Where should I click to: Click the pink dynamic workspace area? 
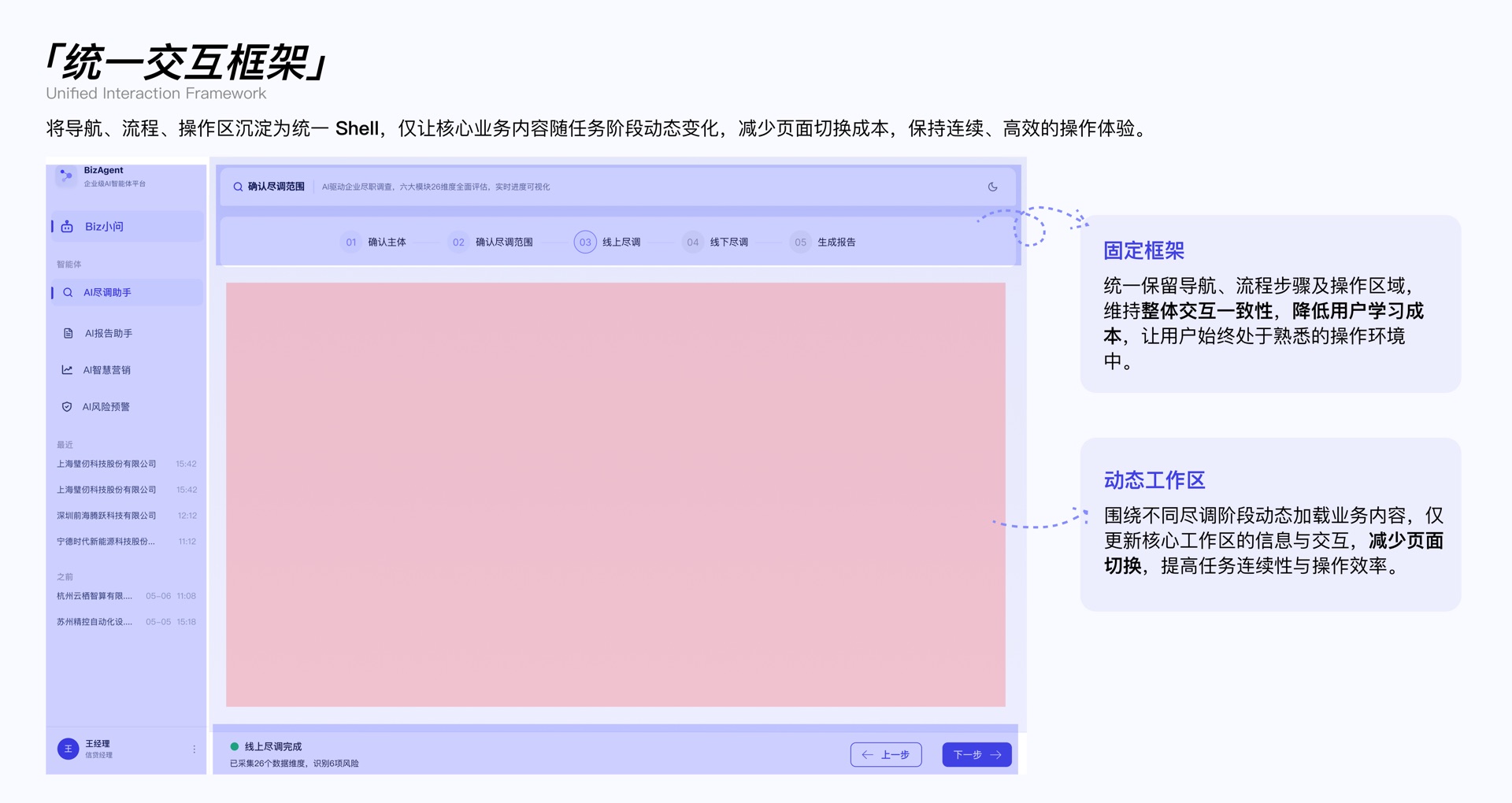pos(615,494)
